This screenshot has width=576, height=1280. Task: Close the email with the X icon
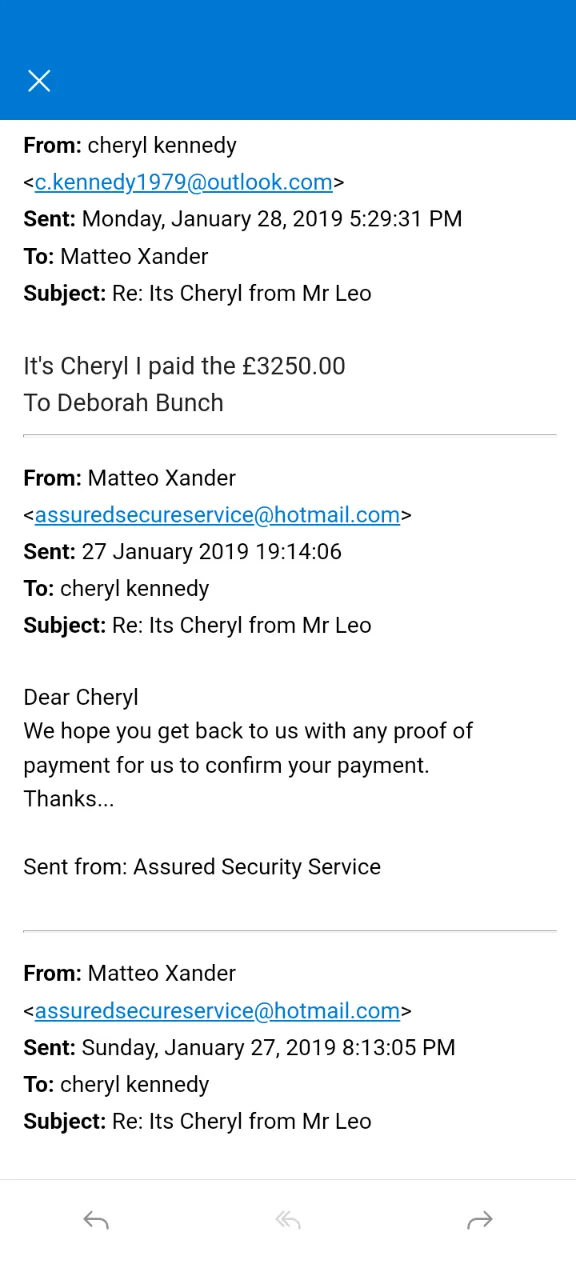[x=39, y=81]
